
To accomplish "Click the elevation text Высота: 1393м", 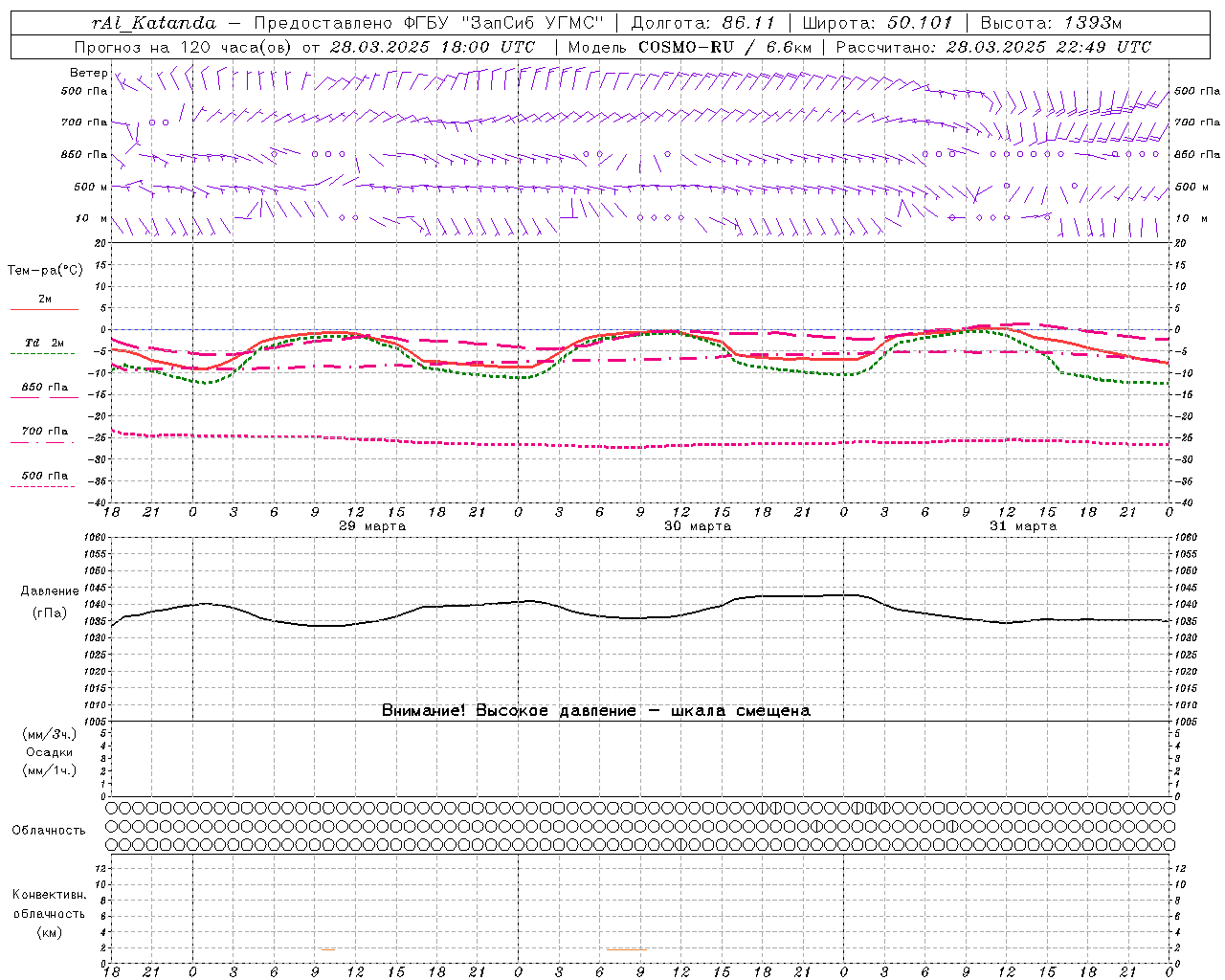I will [x=1051, y=23].
